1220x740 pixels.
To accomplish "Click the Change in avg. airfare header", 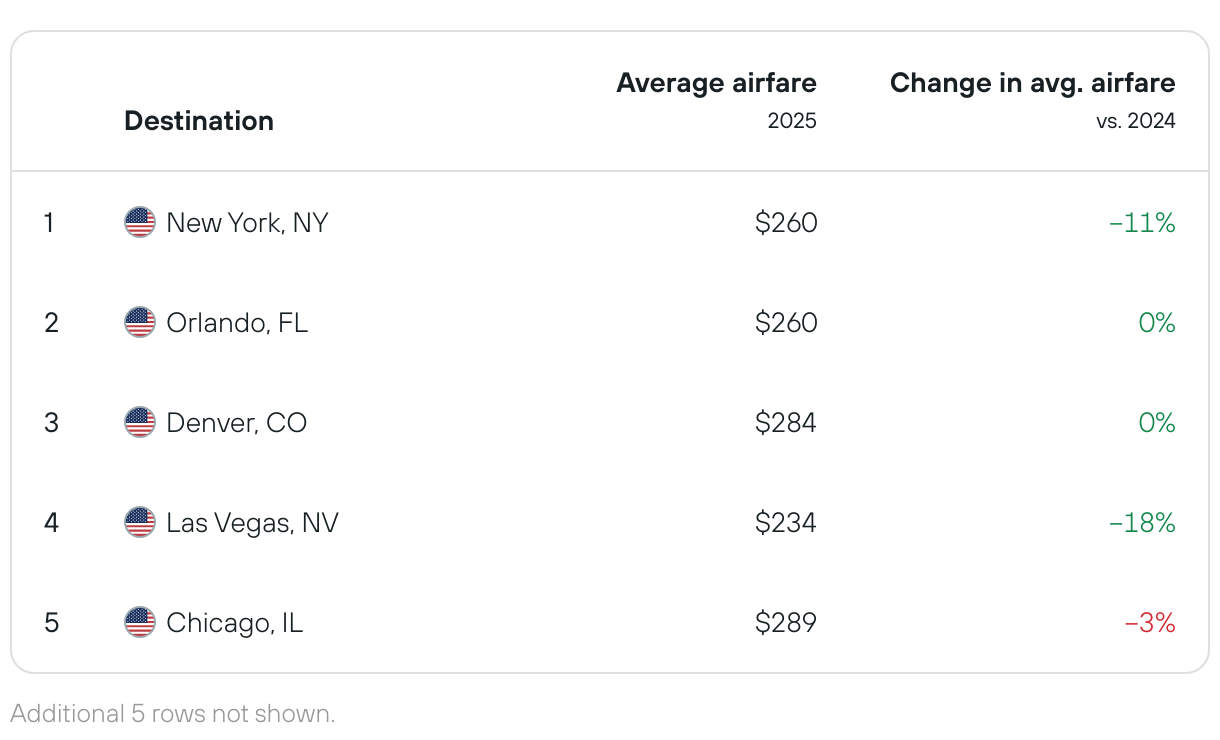I will pyautogui.click(x=1032, y=83).
